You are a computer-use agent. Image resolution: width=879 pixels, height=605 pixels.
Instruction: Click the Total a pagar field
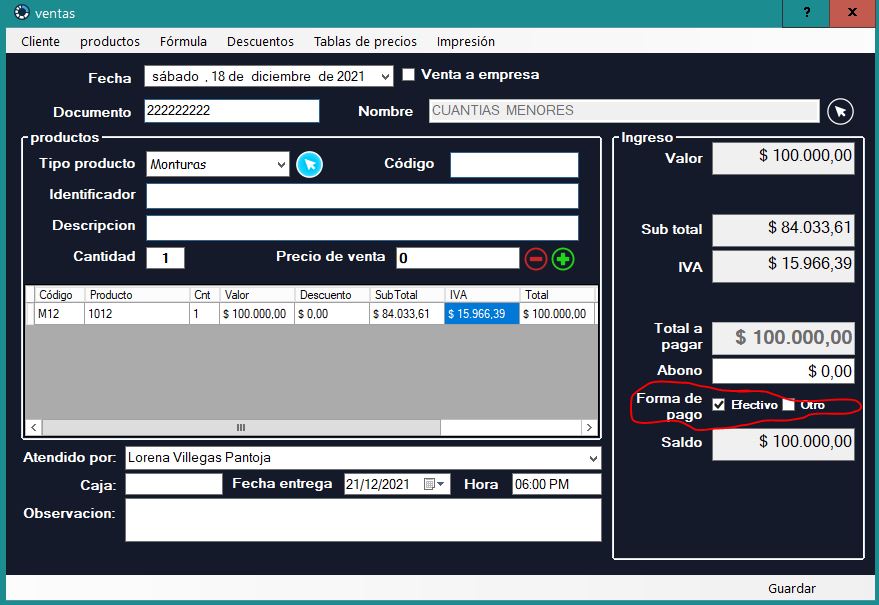tap(783, 338)
